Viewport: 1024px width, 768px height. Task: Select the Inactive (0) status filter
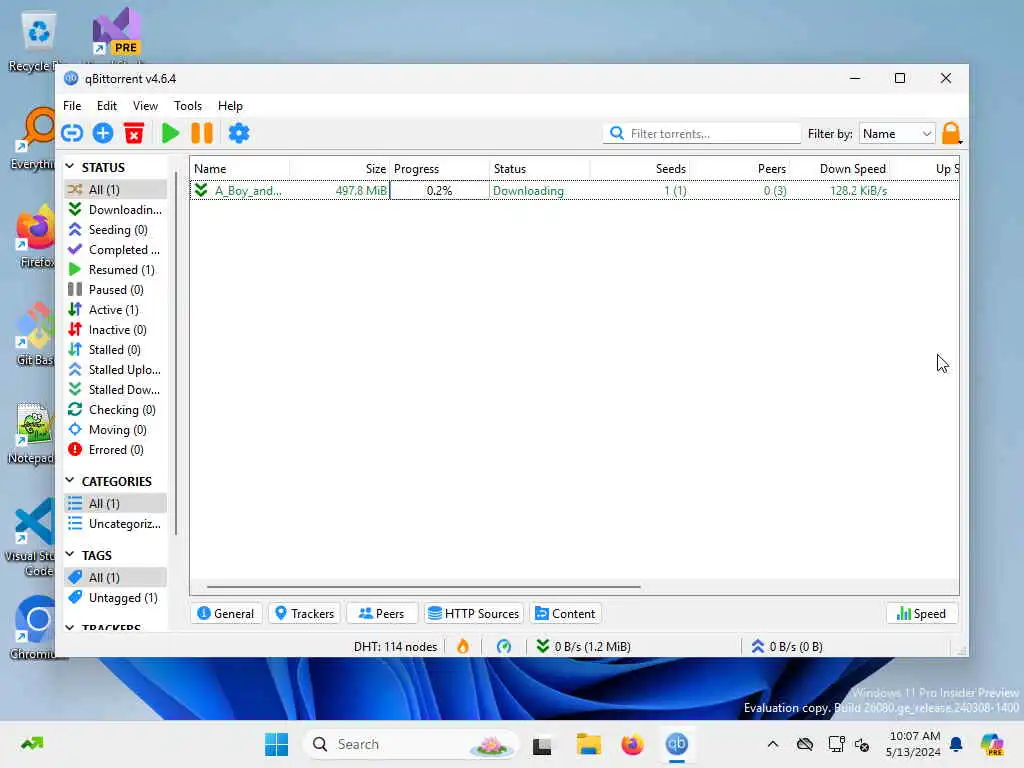coord(115,330)
